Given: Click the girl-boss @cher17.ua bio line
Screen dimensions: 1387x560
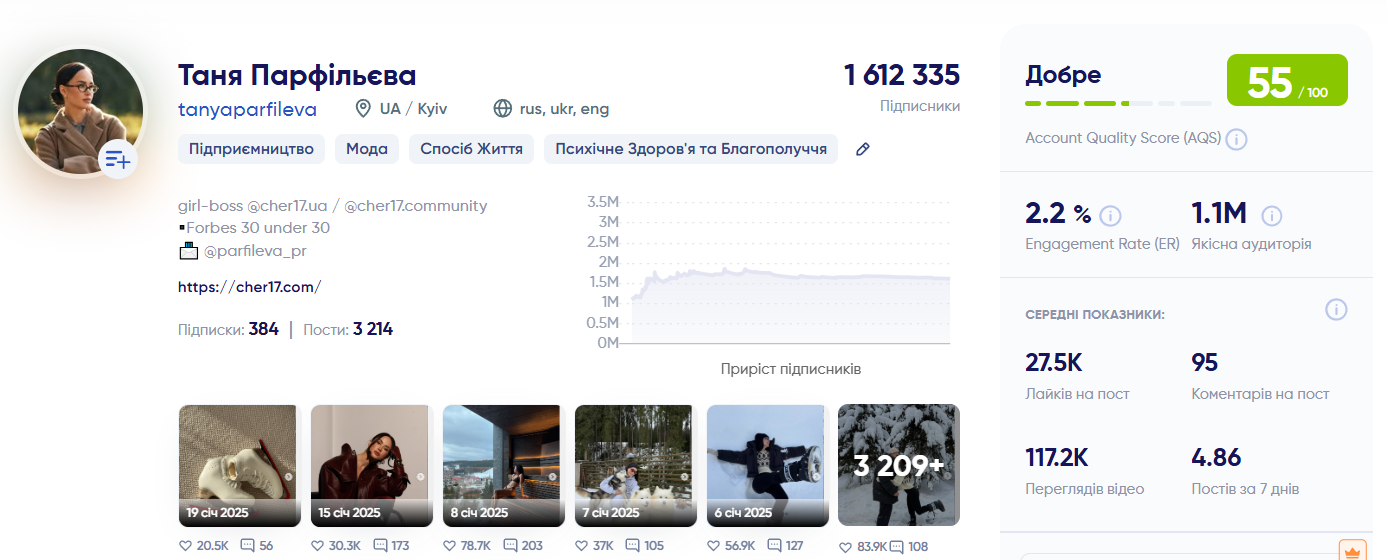Looking at the screenshot, I should coord(333,206).
